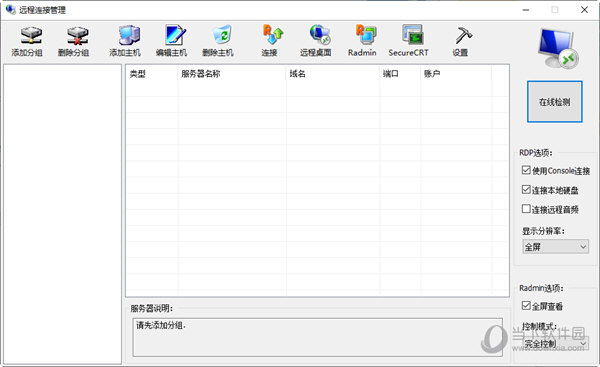Enable 连接远程音频 checkbox
Viewport: 600px width, 367px height.
[x=526, y=209]
